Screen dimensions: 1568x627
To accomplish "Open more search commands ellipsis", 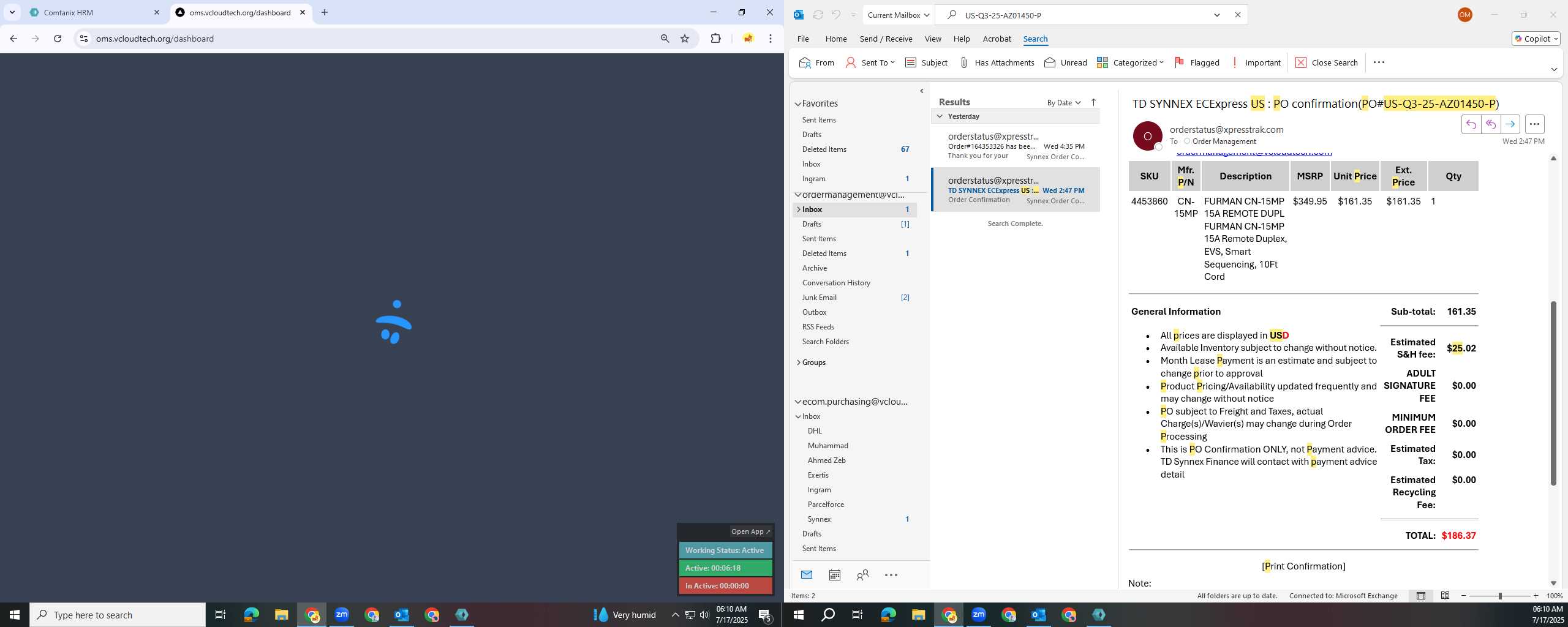I will coord(1379,62).
